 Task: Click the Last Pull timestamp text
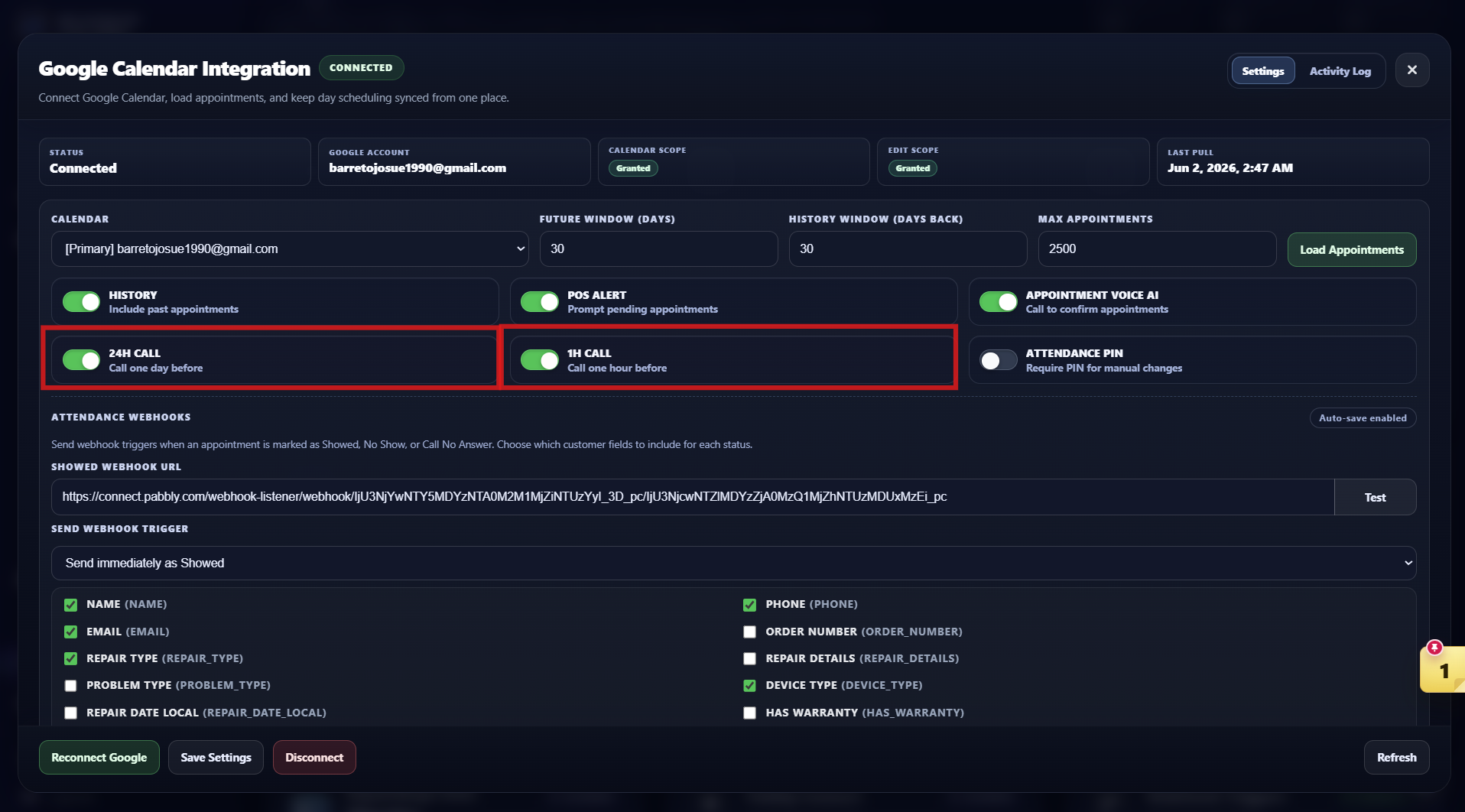point(1229,168)
